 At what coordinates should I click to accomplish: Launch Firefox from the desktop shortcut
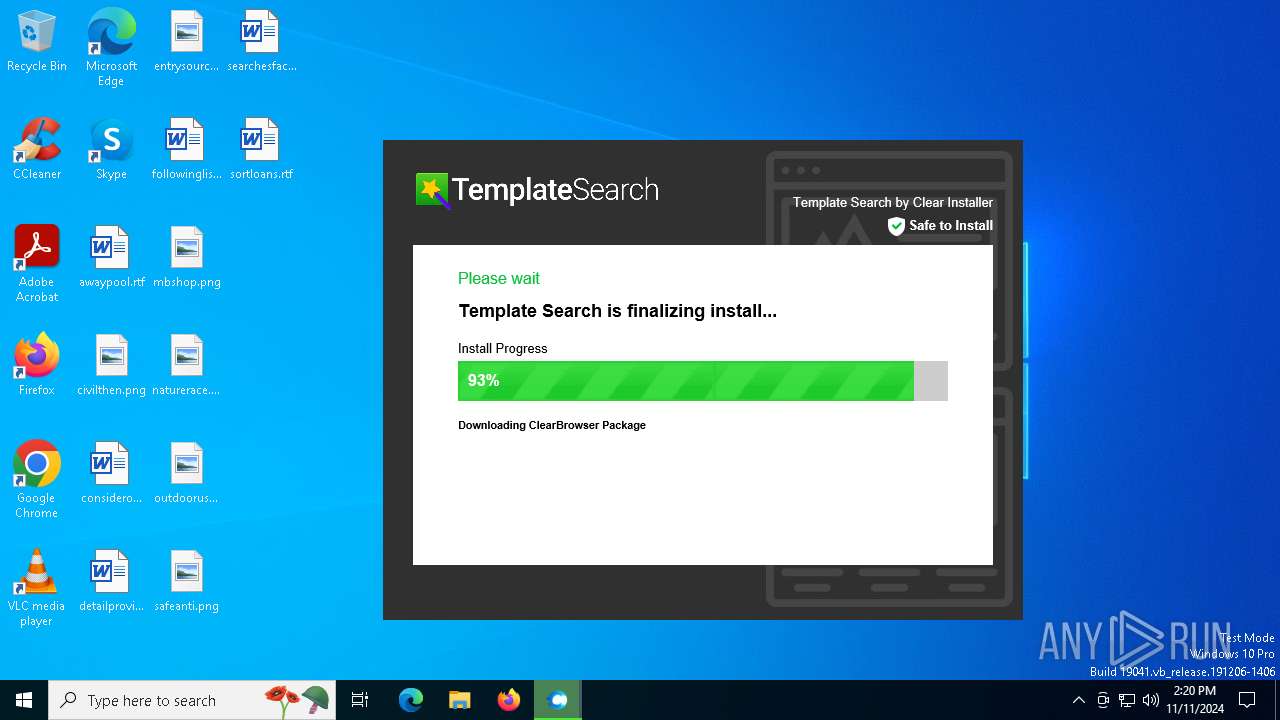[x=37, y=366]
